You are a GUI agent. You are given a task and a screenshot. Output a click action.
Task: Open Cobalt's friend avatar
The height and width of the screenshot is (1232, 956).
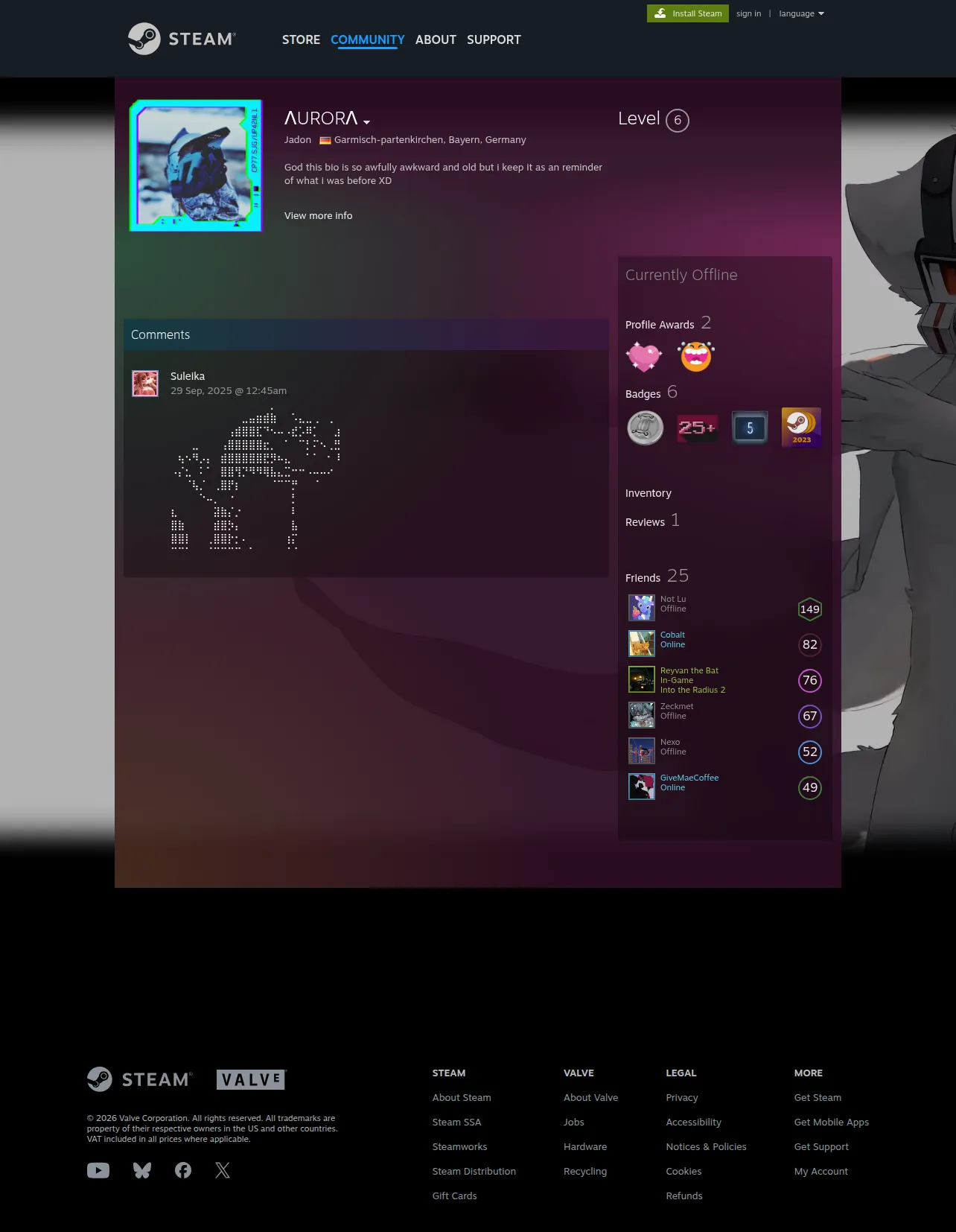pos(642,644)
